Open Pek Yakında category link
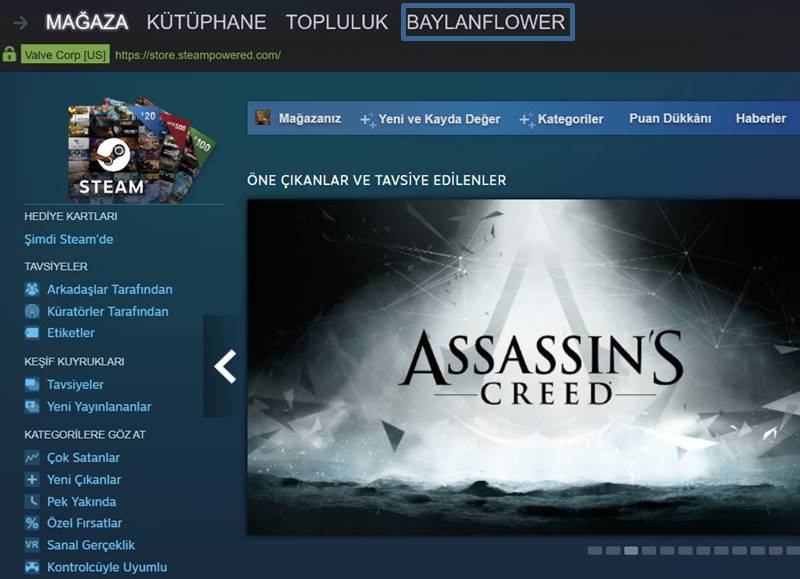Viewport: 800px width, 579px height. pyautogui.click(x=82, y=501)
